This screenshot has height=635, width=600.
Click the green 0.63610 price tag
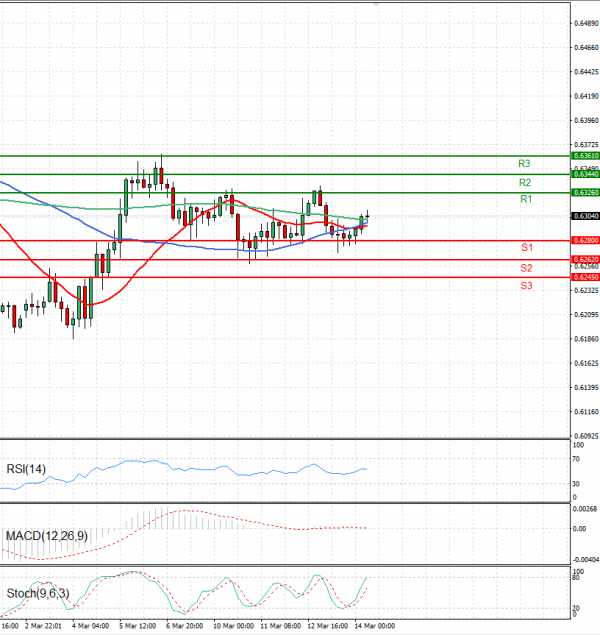click(x=584, y=156)
